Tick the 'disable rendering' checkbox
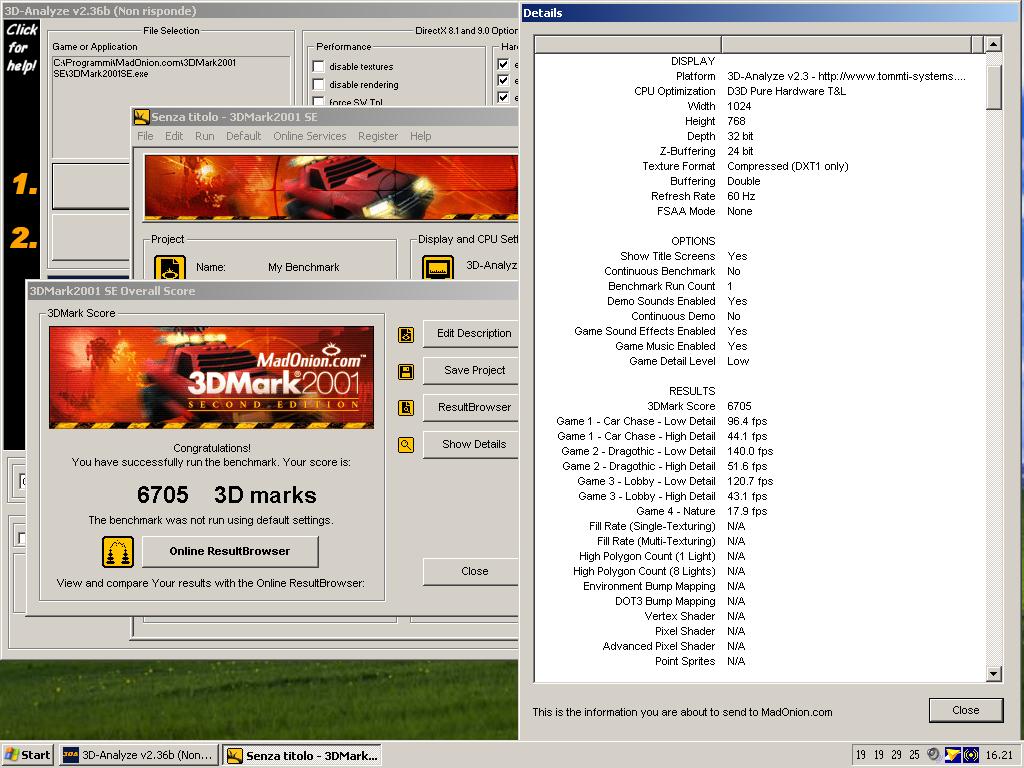The image size is (1024, 768). pos(319,84)
